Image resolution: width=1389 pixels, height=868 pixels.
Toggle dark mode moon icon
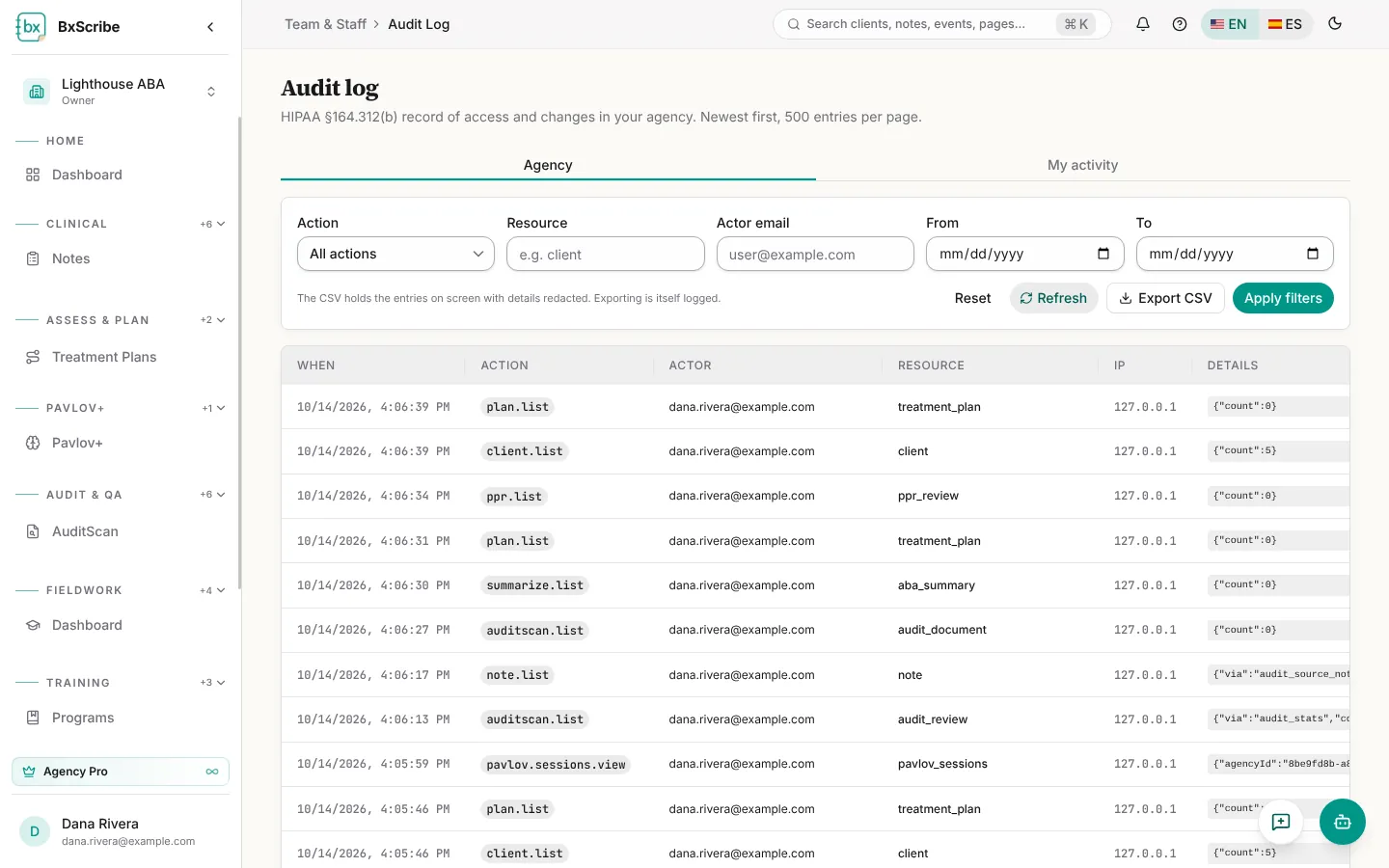point(1335,24)
